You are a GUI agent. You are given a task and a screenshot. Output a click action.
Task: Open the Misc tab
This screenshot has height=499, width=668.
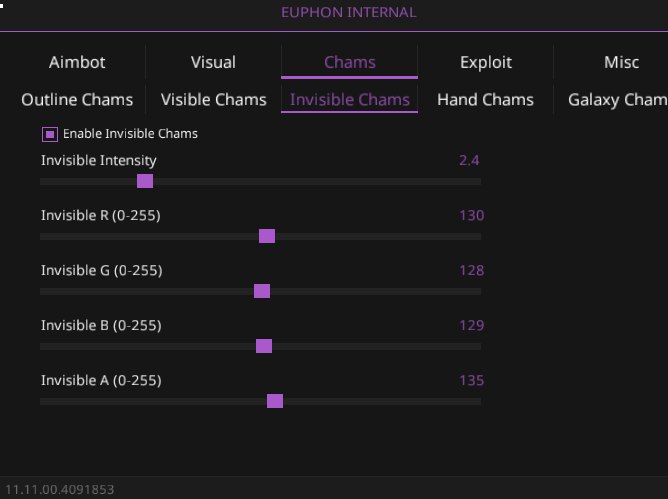coord(621,62)
